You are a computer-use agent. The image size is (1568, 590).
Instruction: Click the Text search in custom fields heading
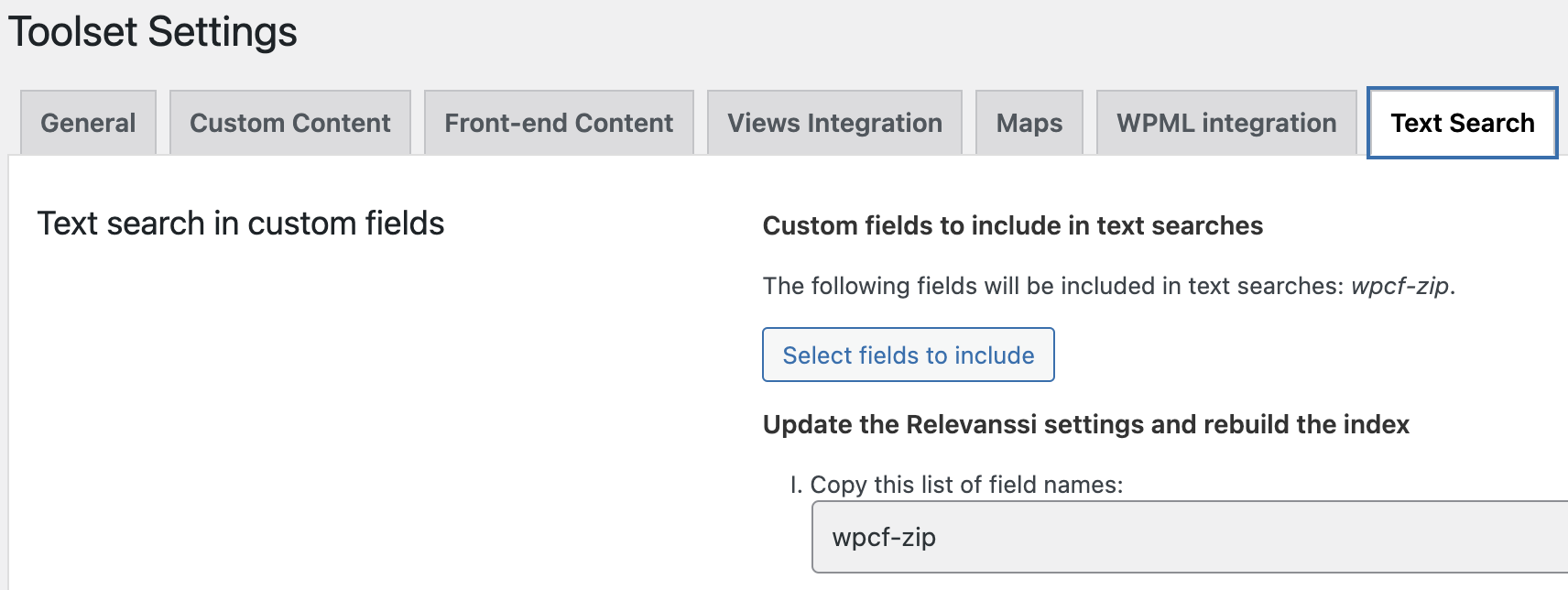[x=241, y=224]
